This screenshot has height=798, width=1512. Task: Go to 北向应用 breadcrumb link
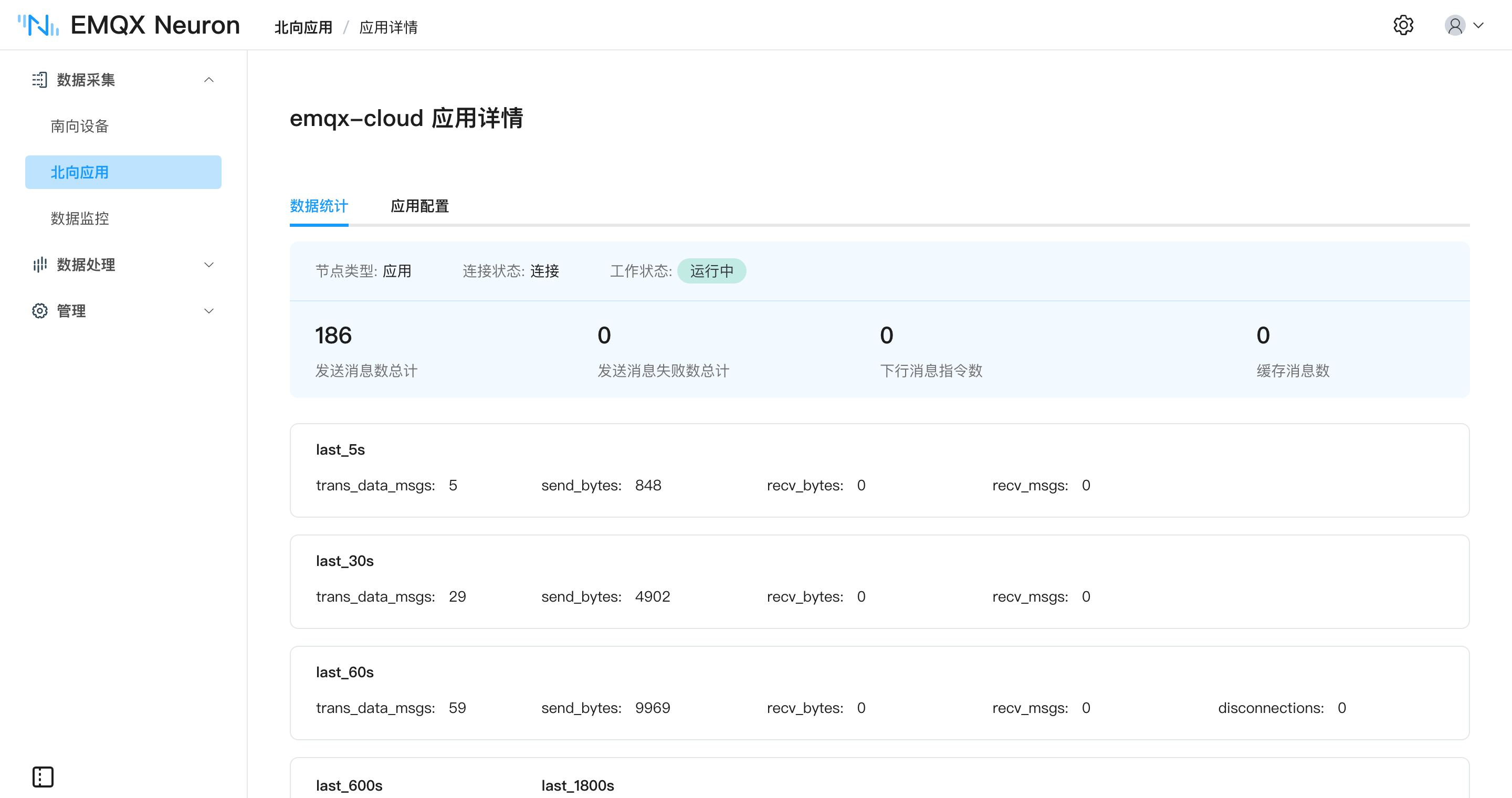(x=303, y=27)
